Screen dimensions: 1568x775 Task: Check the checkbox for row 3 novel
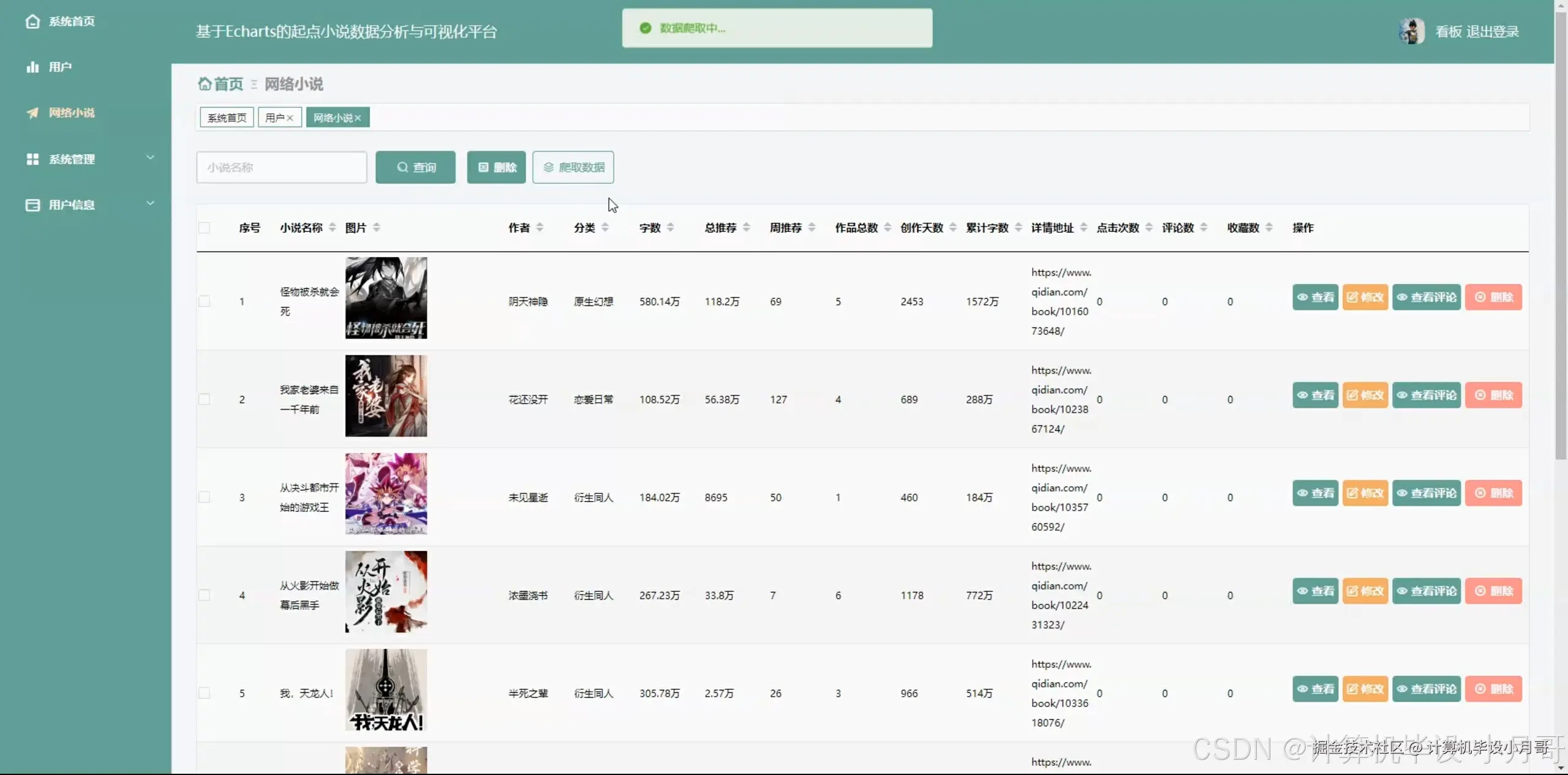tap(204, 497)
